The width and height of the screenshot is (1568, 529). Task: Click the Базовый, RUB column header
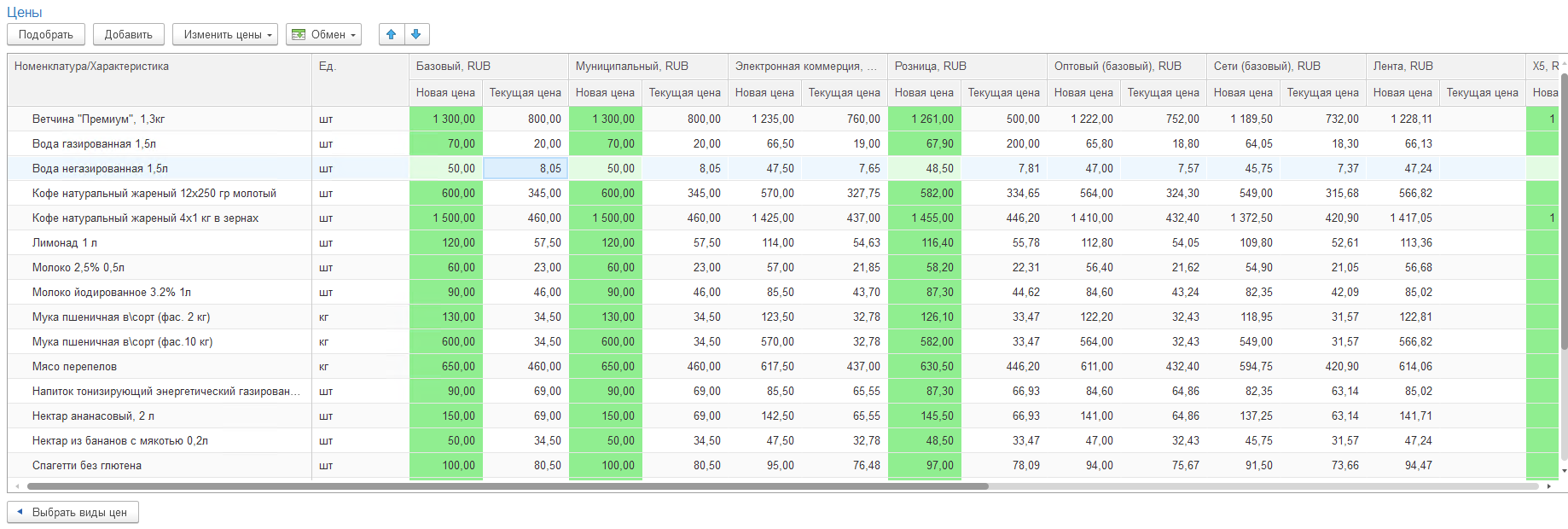click(x=453, y=67)
